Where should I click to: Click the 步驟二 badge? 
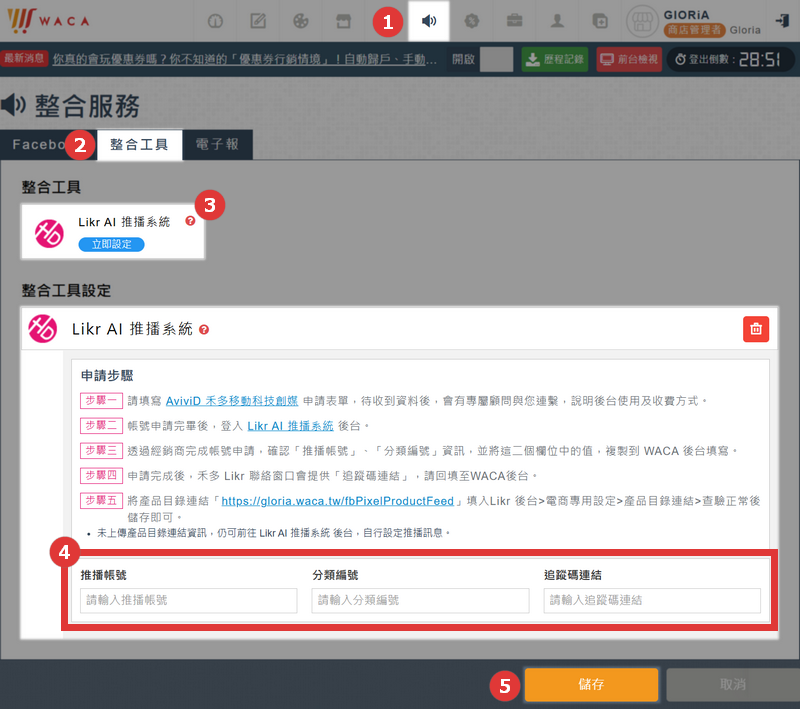click(101, 425)
